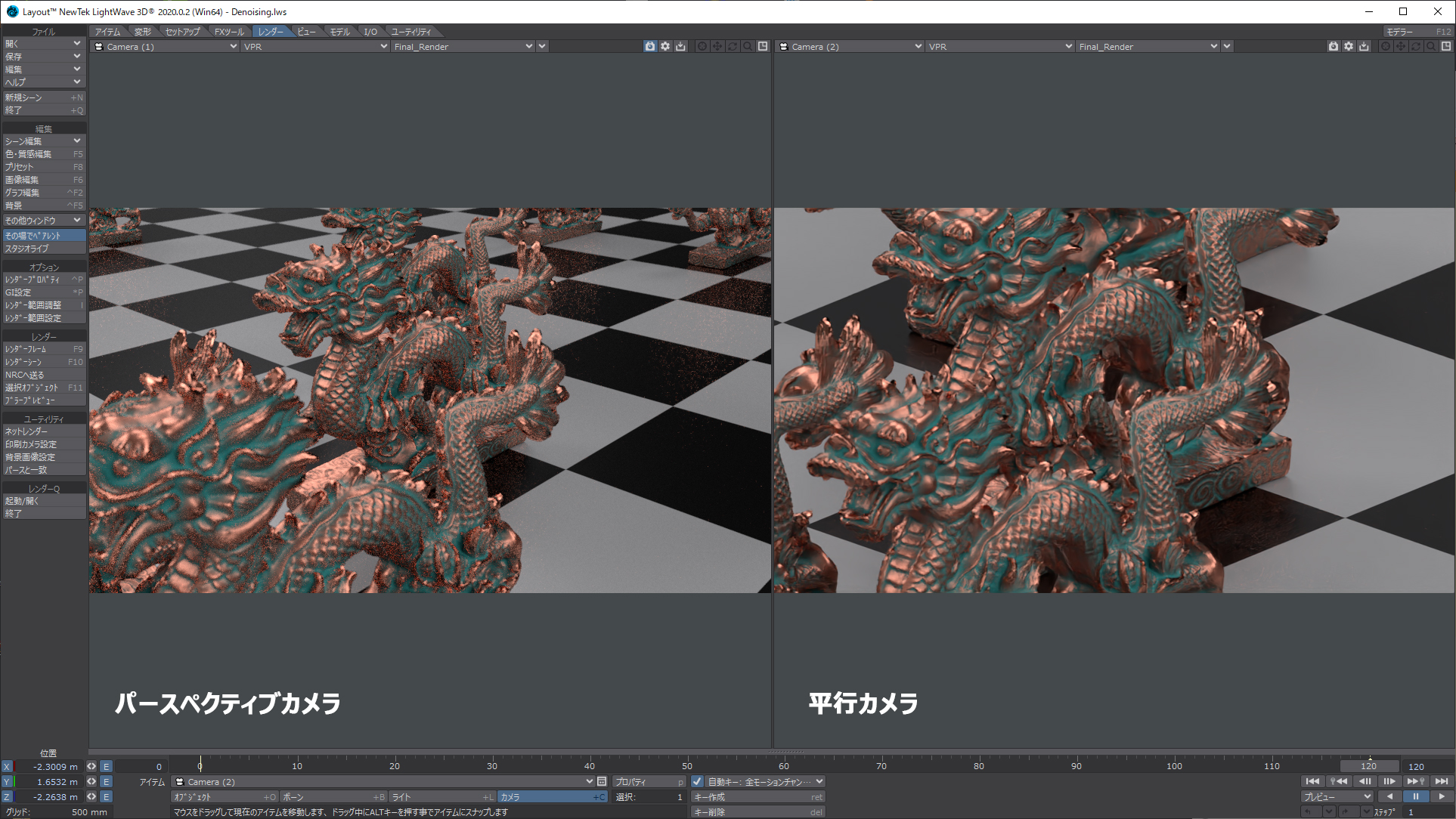Toggle the auto key checkbox

tap(697, 781)
